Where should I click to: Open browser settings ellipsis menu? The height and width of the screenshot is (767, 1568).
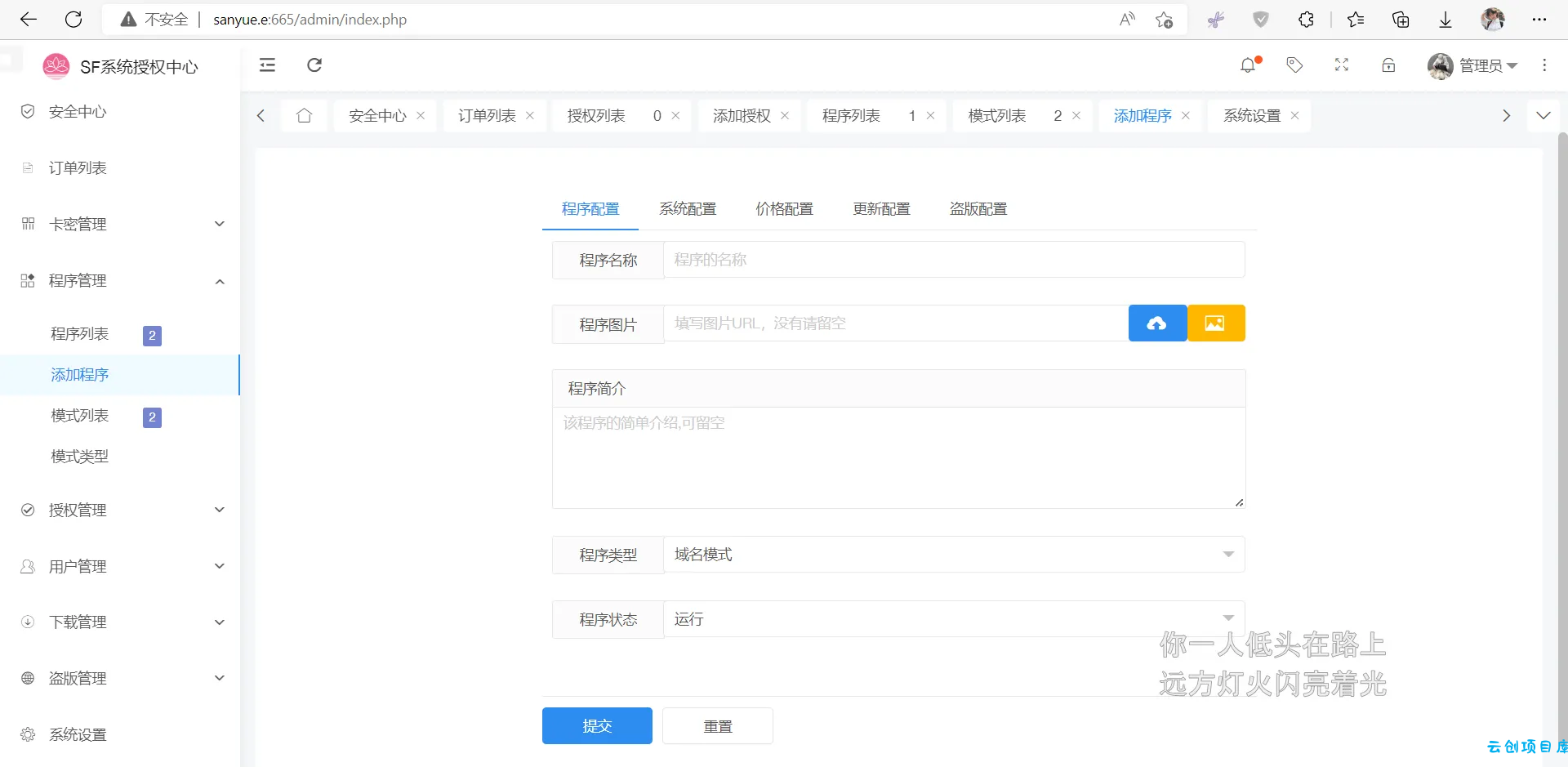1539,20
